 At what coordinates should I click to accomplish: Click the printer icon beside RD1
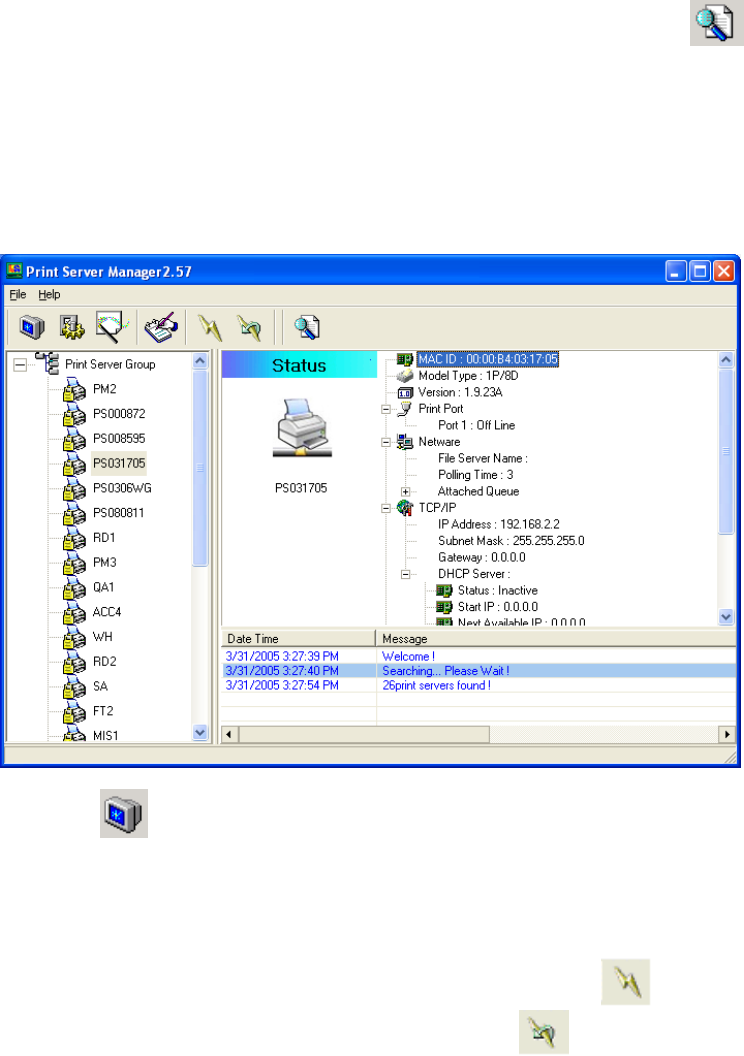(x=74, y=539)
